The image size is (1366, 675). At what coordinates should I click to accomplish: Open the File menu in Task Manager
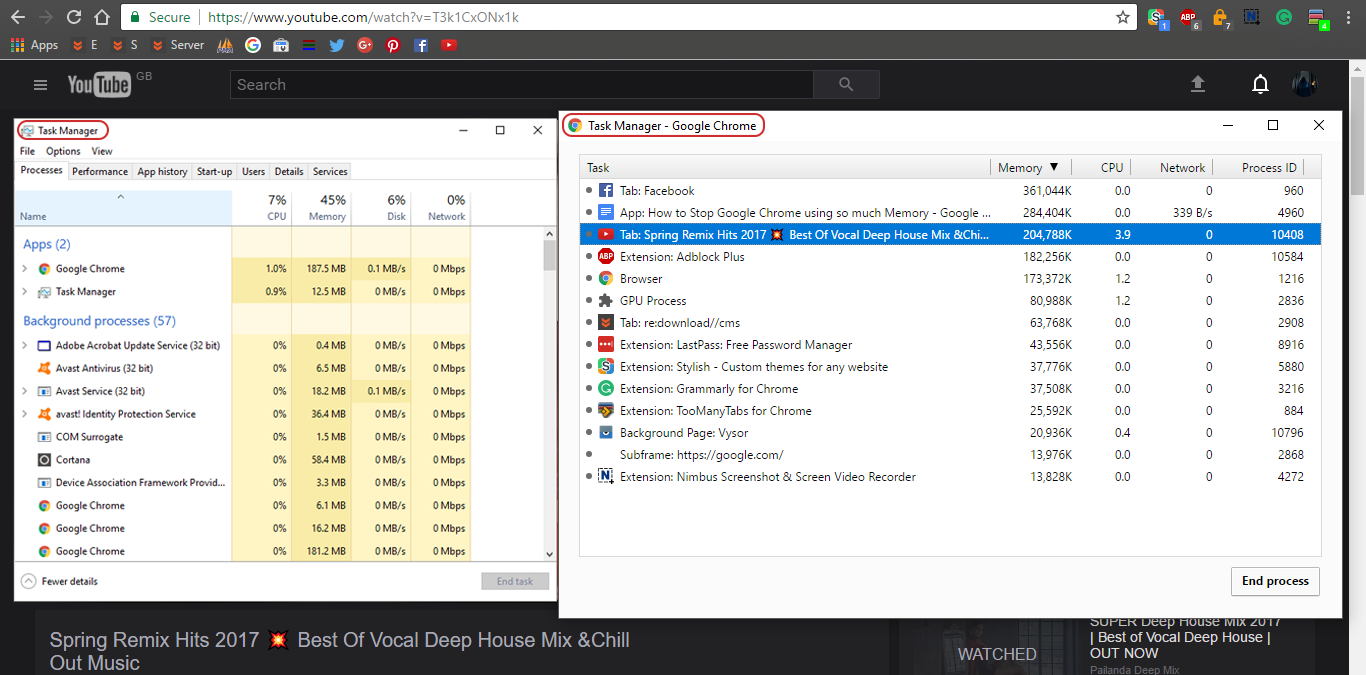pyautogui.click(x=28, y=151)
